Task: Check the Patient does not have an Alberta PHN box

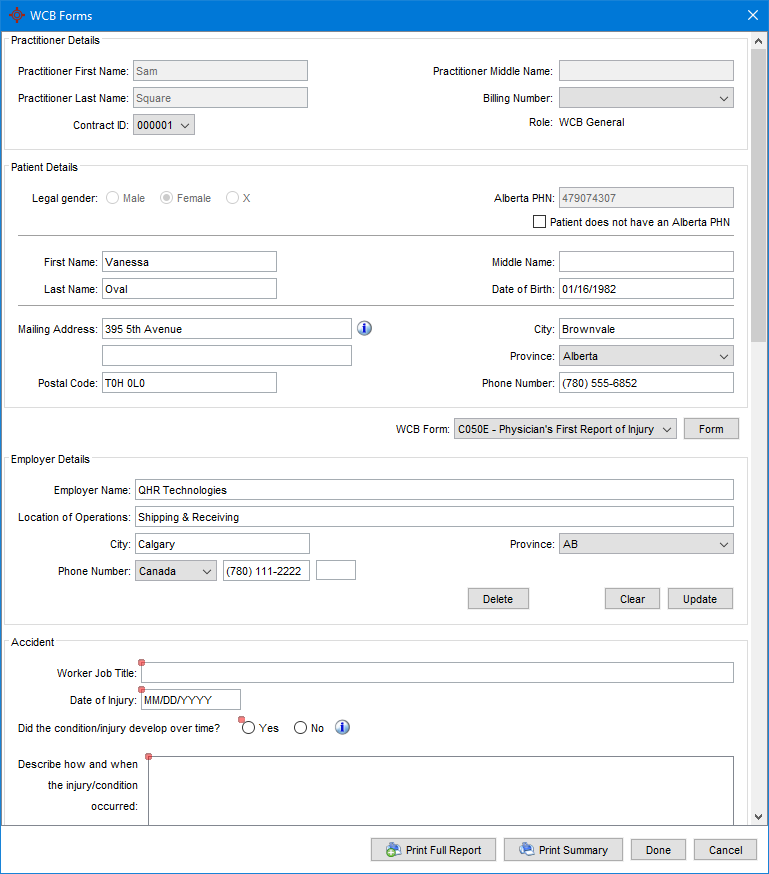Action: (x=539, y=221)
